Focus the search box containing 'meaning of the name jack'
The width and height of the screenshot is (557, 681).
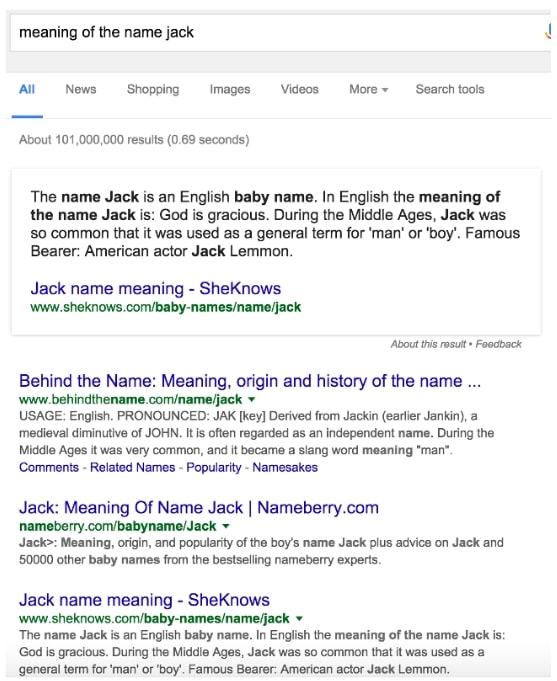pos(278,33)
